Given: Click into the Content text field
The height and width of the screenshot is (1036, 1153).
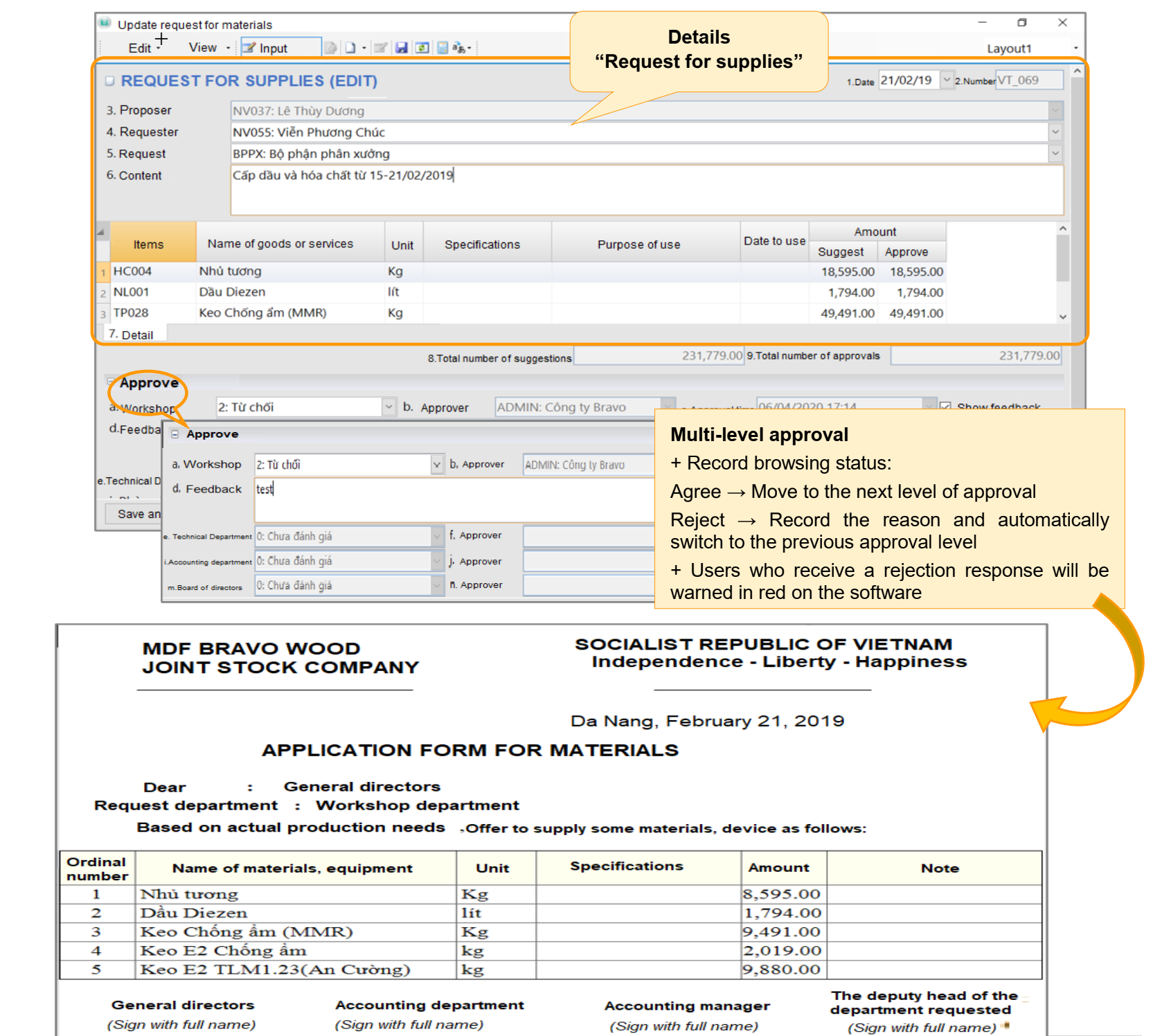Looking at the screenshot, I should click(646, 190).
